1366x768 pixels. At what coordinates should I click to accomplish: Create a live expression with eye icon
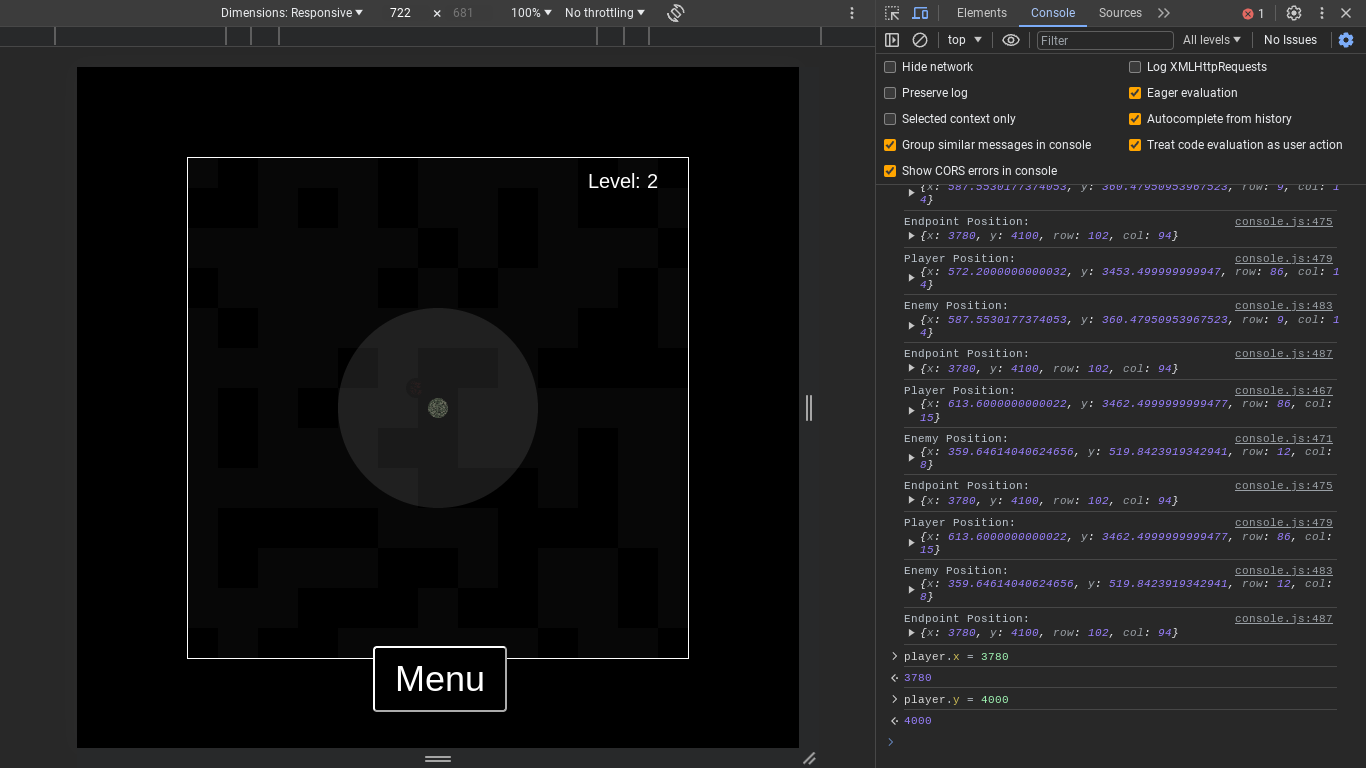click(1011, 40)
